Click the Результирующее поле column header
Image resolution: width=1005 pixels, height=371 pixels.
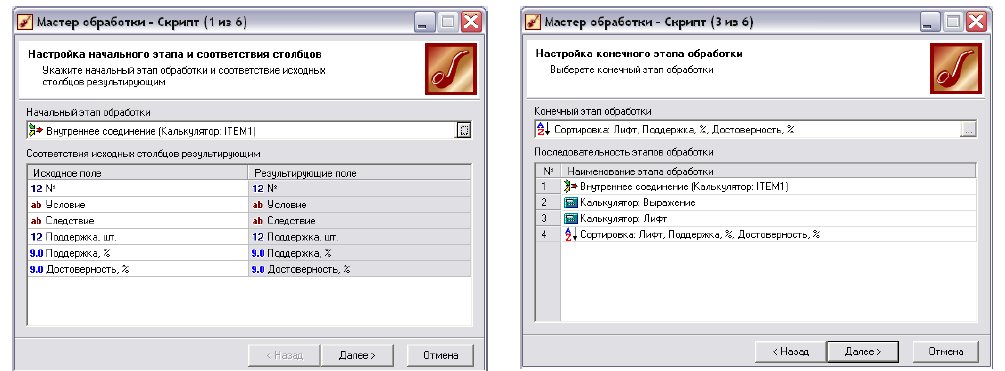[360, 173]
